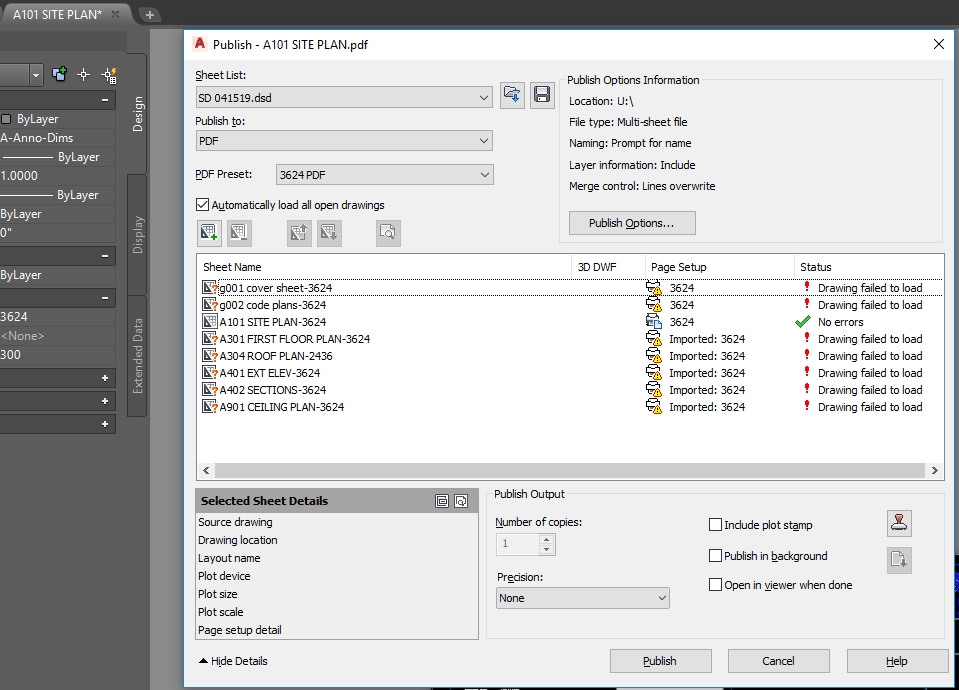Click the Remove Sheets icon

pyautogui.click(x=239, y=232)
